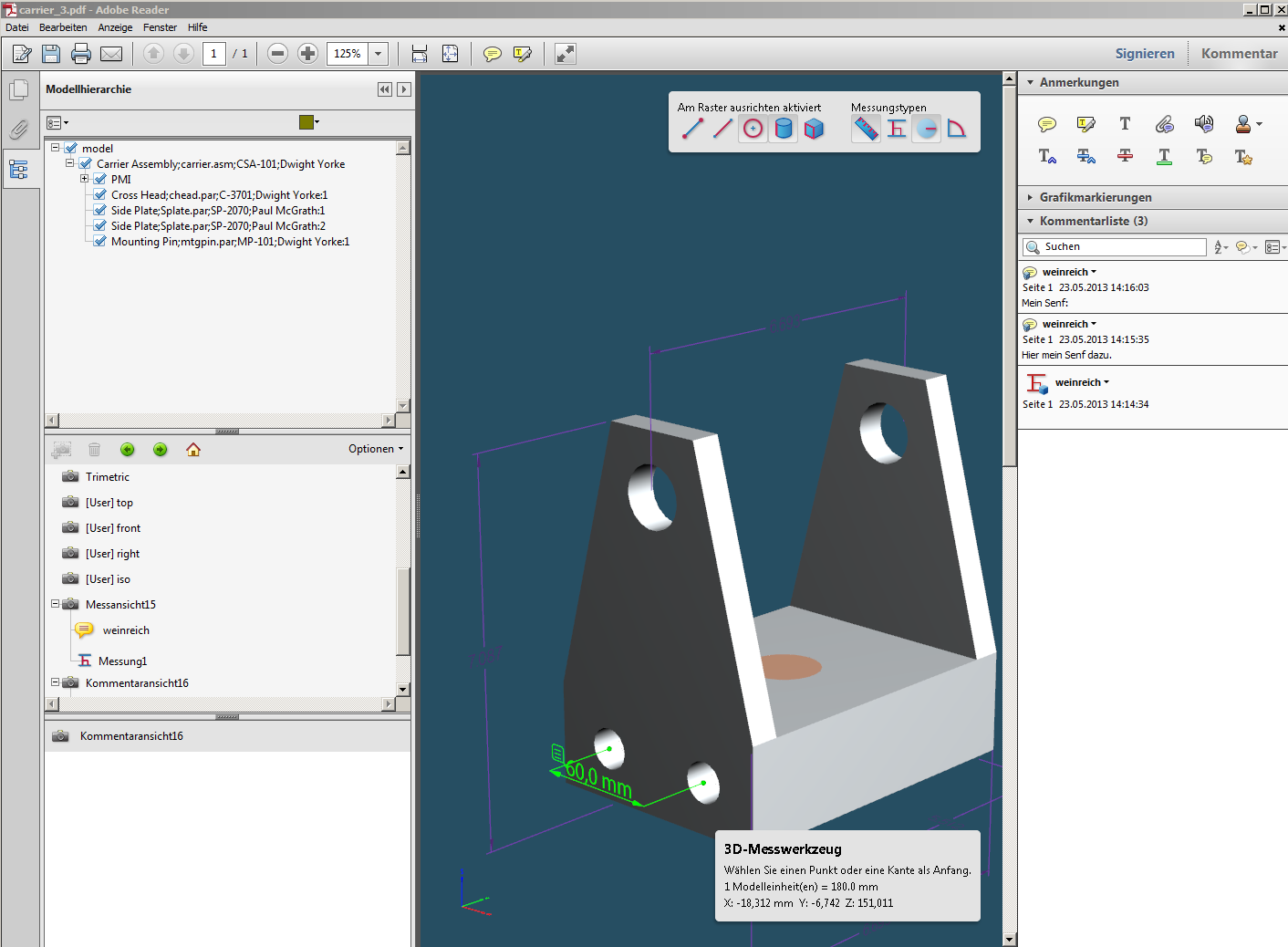Click the Save file toolbar icon
This screenshot has height=947, width=1288.
pyautogui.click(x=51, y=54)
